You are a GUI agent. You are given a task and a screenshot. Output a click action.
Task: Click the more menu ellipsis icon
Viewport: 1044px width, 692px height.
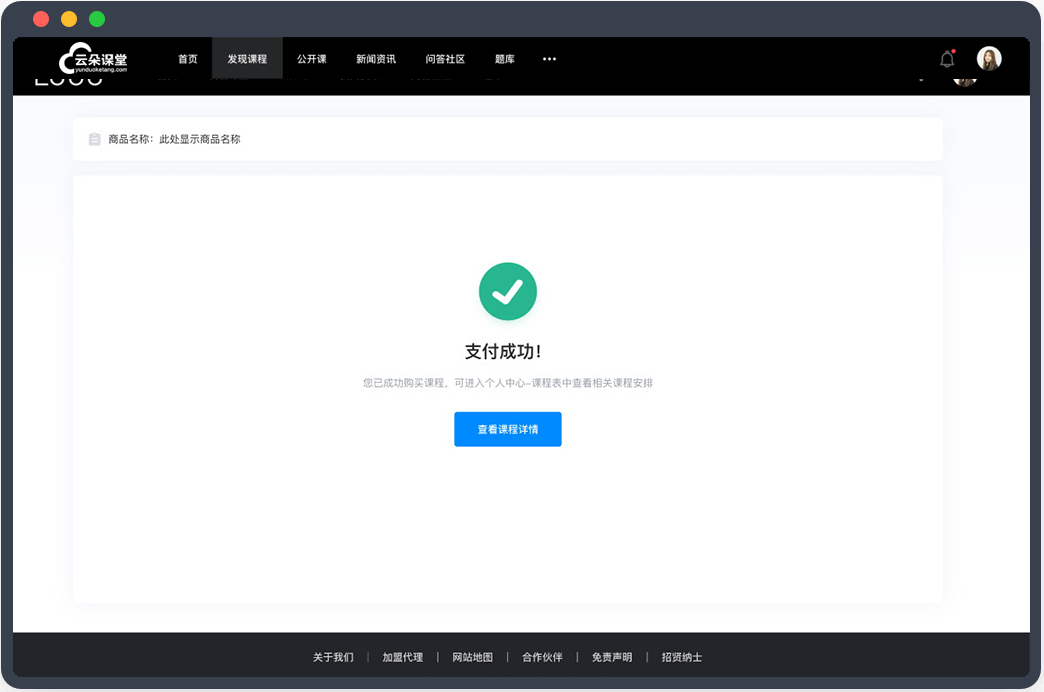tap(549, 59)
